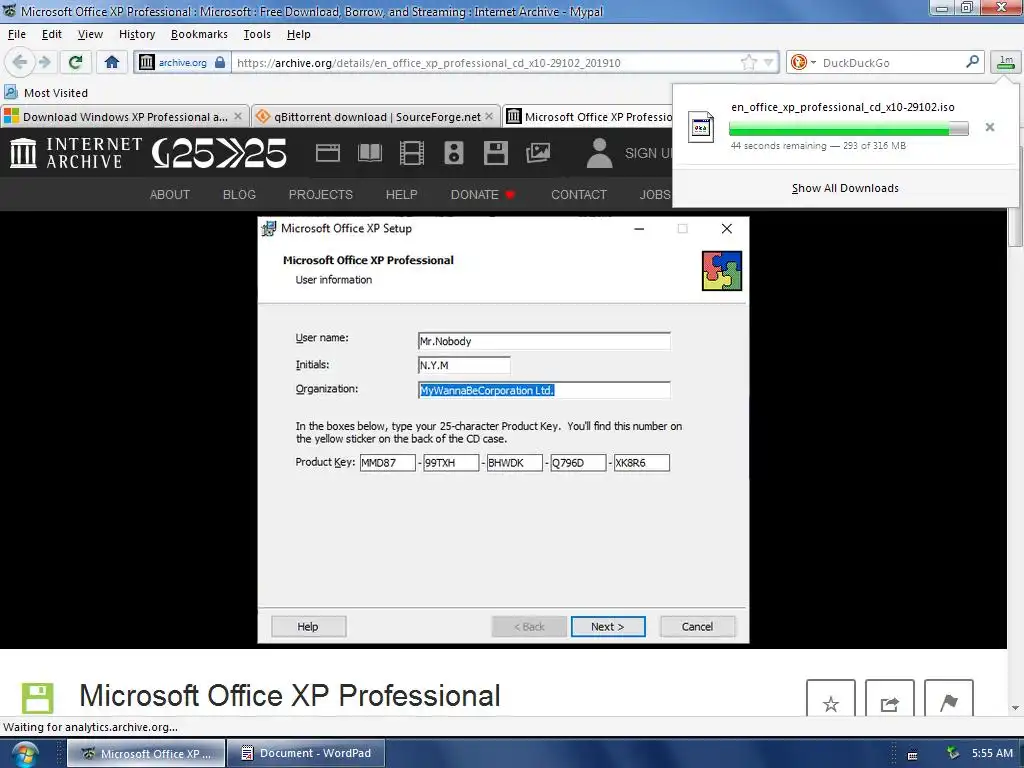The image size is (1024, 768).
Task: Expand the URL bar history dropdown
Action: (x=769, y=63)
